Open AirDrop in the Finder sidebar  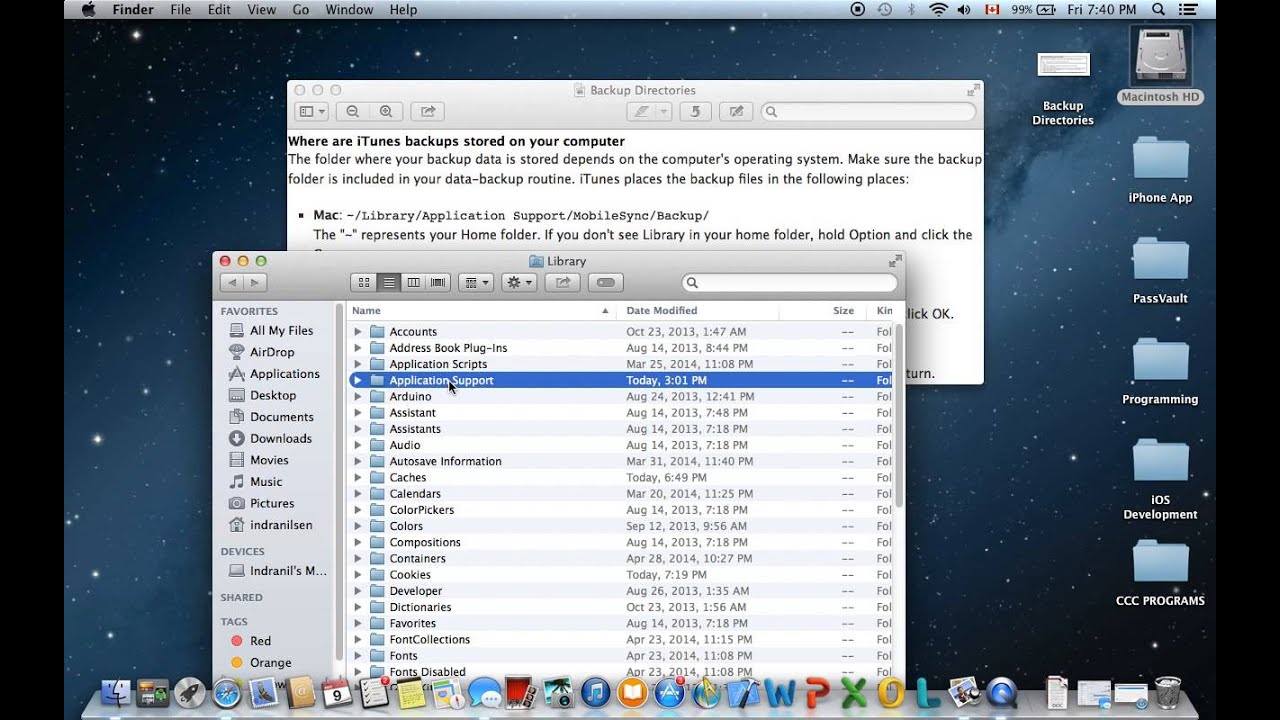click(272, 352)
